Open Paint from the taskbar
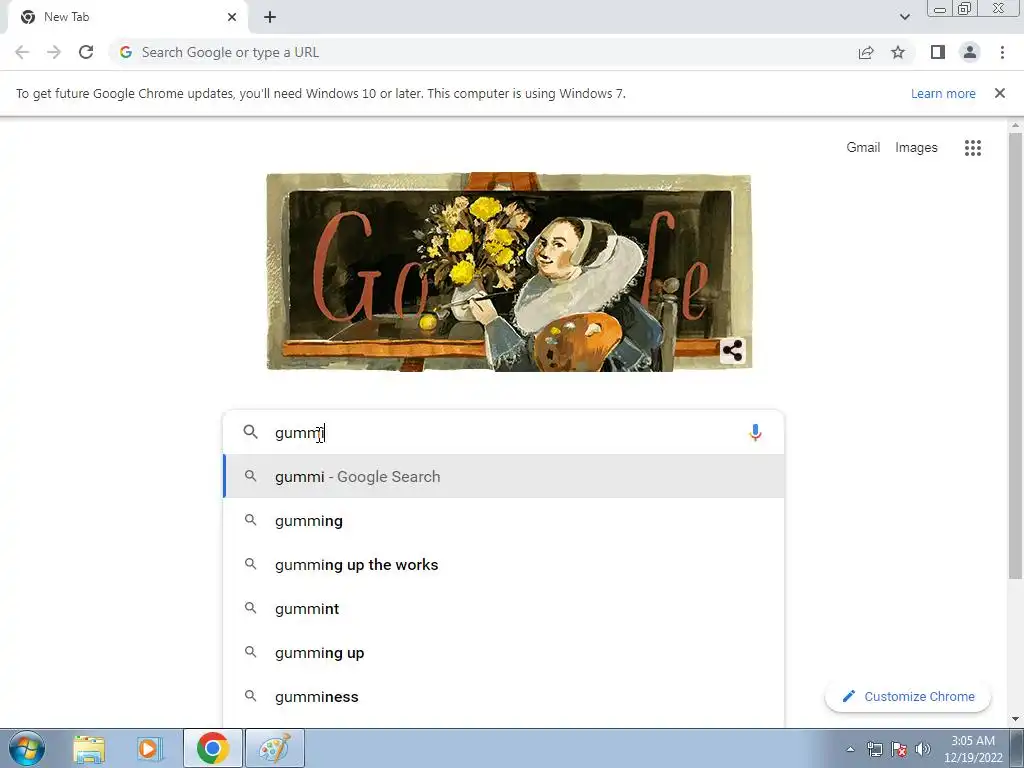The width and height of the screenshot is (1024, 768). [x=274, y=748]
